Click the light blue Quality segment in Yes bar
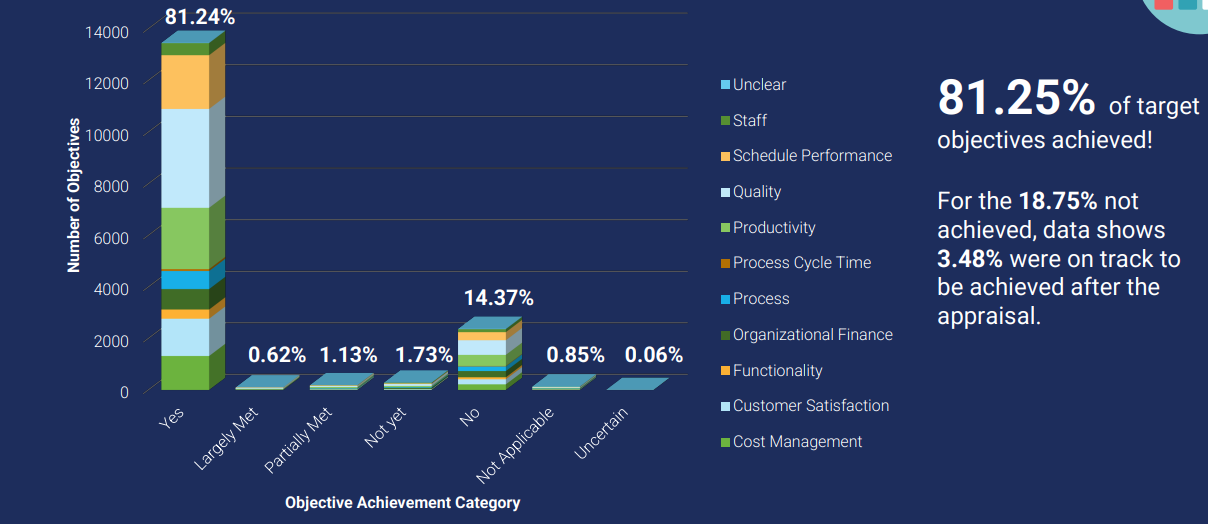The image size is (1208, 524). (x=185, y=158)
